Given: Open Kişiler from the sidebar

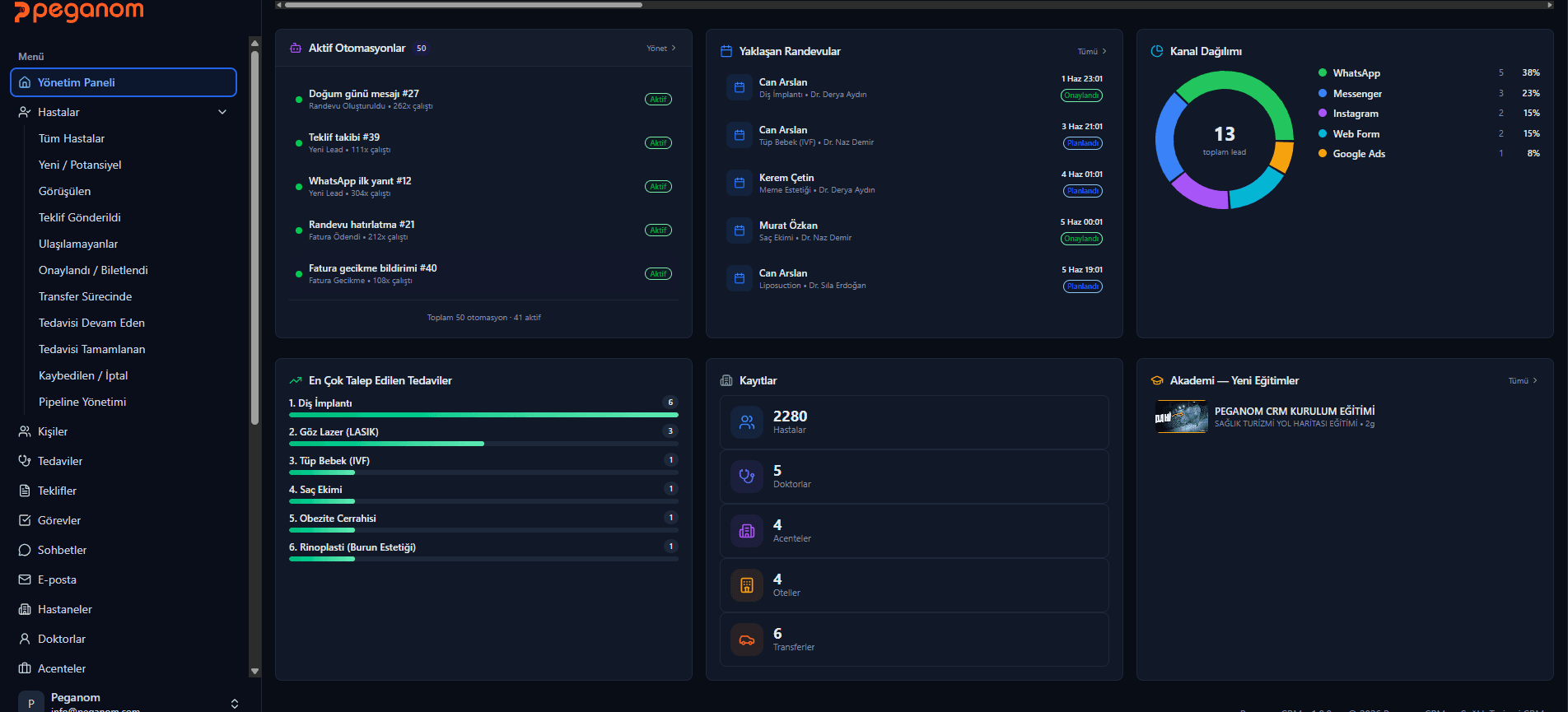Looking at the screenshot, I should click(x=53, y=431).
